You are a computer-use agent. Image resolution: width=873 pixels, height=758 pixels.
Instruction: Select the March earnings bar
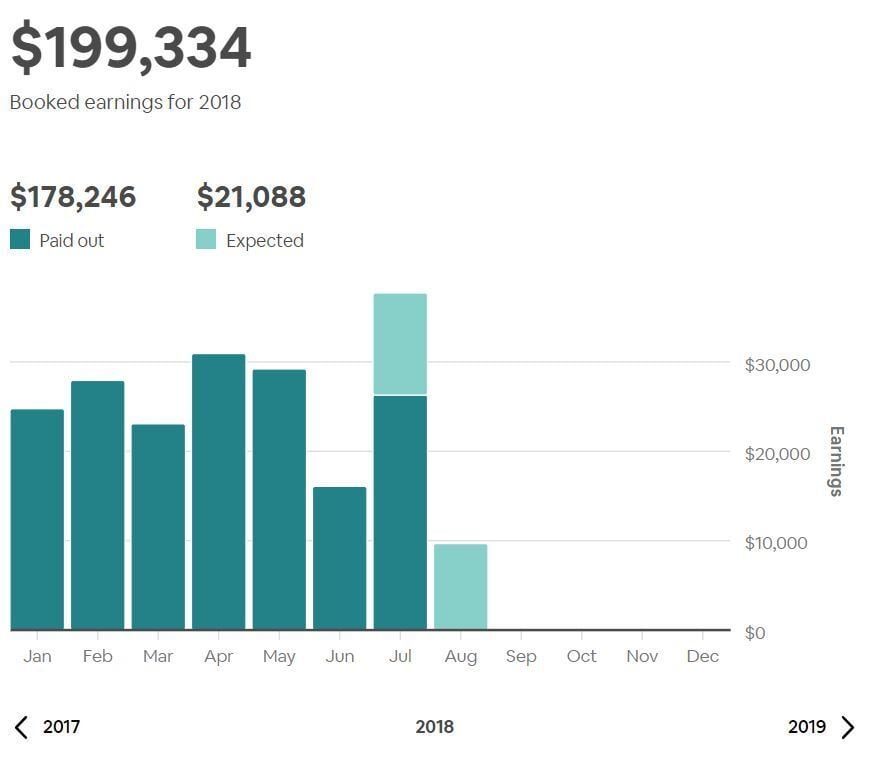pyautogui.click(x=158, y=527)
